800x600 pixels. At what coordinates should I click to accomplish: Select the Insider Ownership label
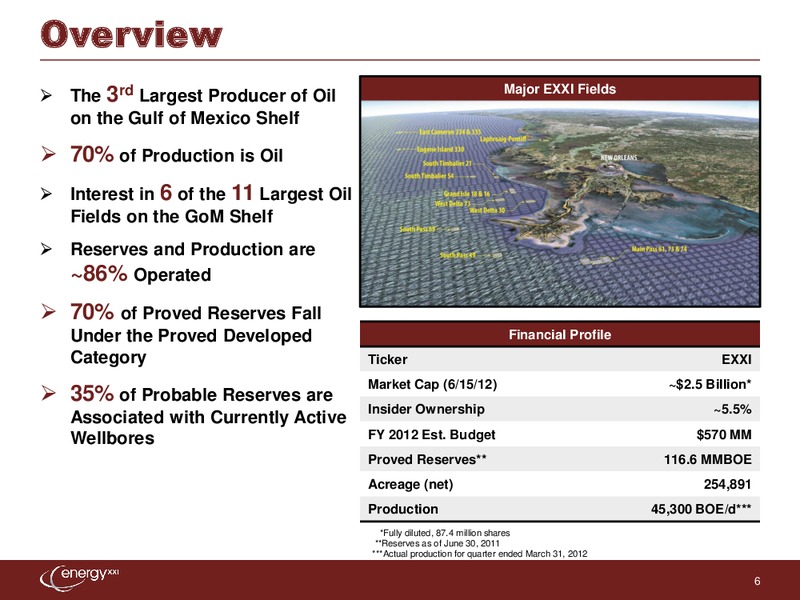coord(426,409)
